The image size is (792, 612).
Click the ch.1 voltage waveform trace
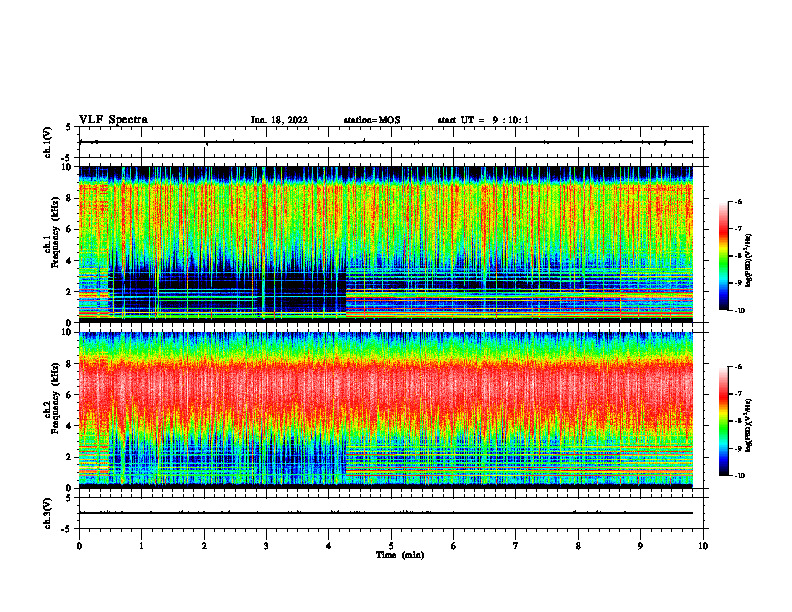(x=386, y=142)
